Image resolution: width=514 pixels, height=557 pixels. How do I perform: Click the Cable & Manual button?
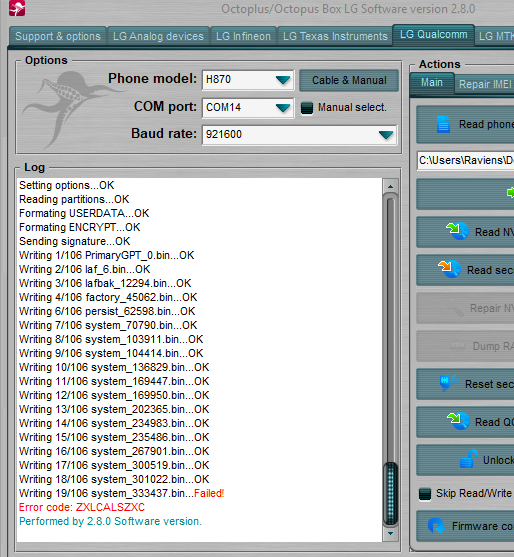[x=349, y=80]
